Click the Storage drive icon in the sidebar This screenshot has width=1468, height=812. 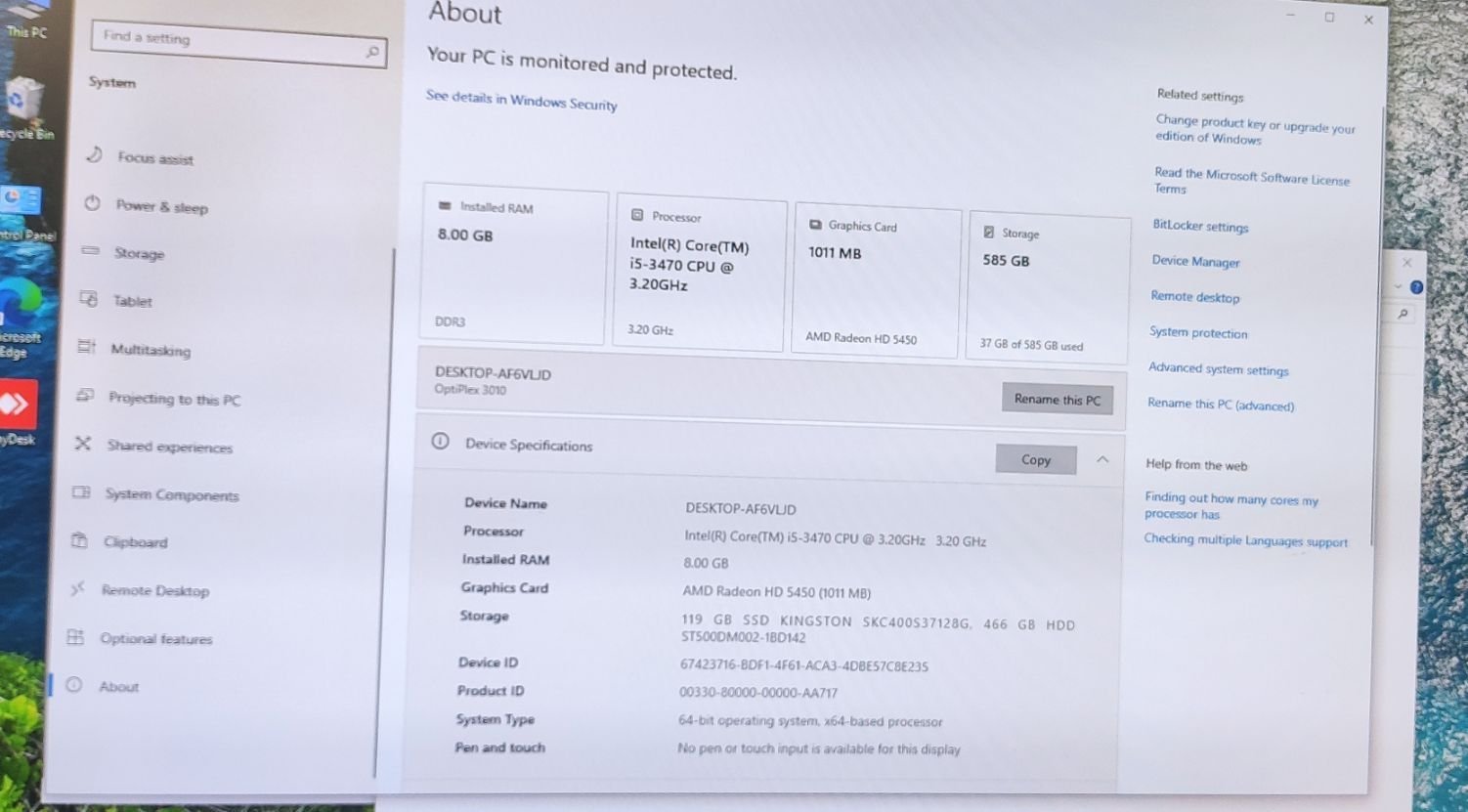tap(91, 251)
